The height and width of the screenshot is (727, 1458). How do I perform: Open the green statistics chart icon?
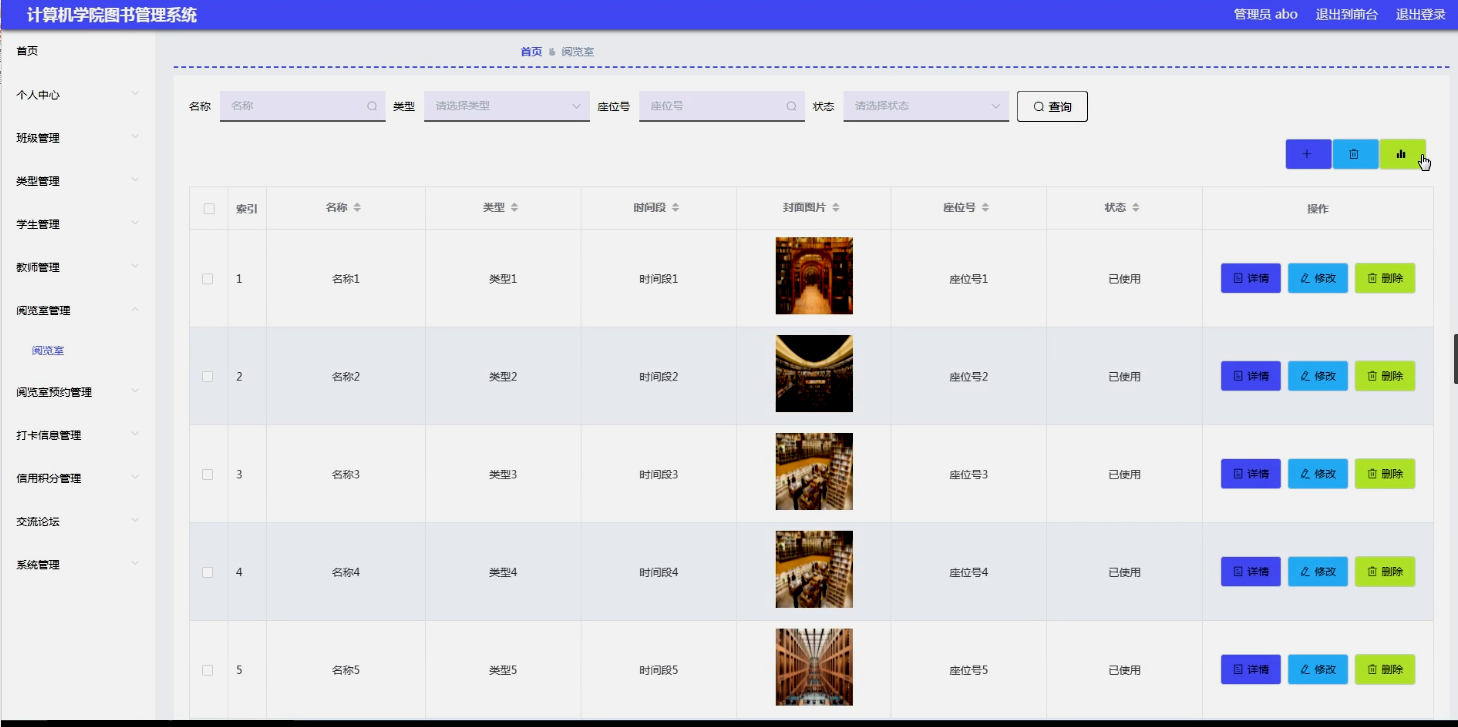tap(1399, 154)
